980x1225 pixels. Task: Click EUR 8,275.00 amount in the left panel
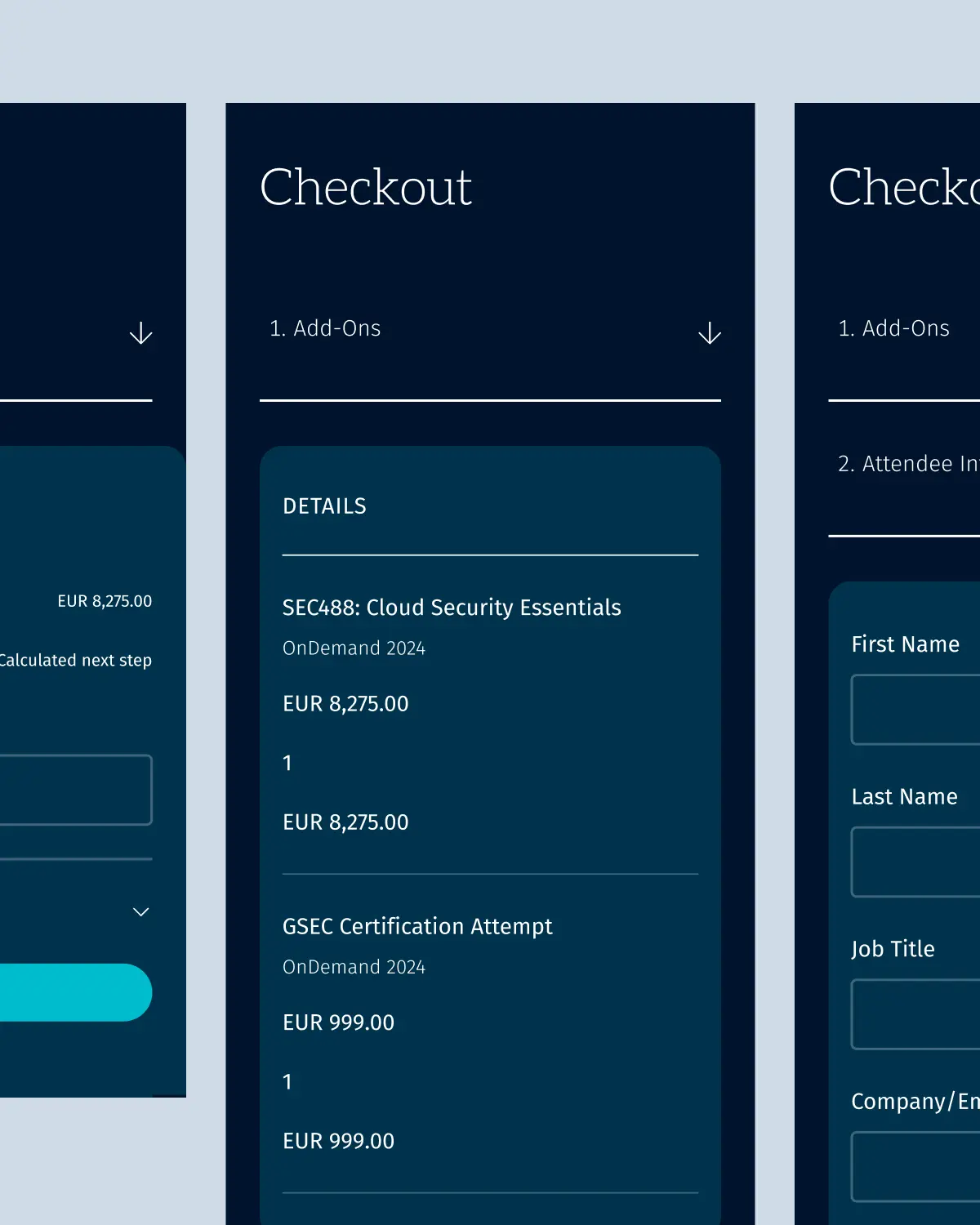coord(105,601)
